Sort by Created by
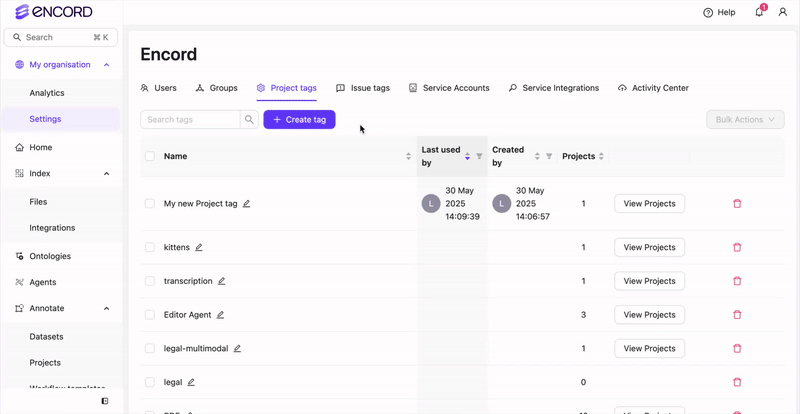Screen dimensions: 800x414 click(537, 156)
